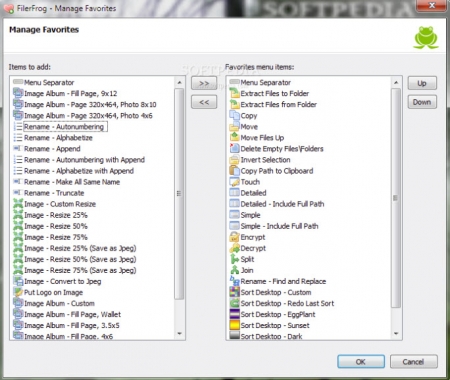The image size is (450, 380).
Task: Click scroll up arrow in Items to add list
Action: (x=179, y=82)
